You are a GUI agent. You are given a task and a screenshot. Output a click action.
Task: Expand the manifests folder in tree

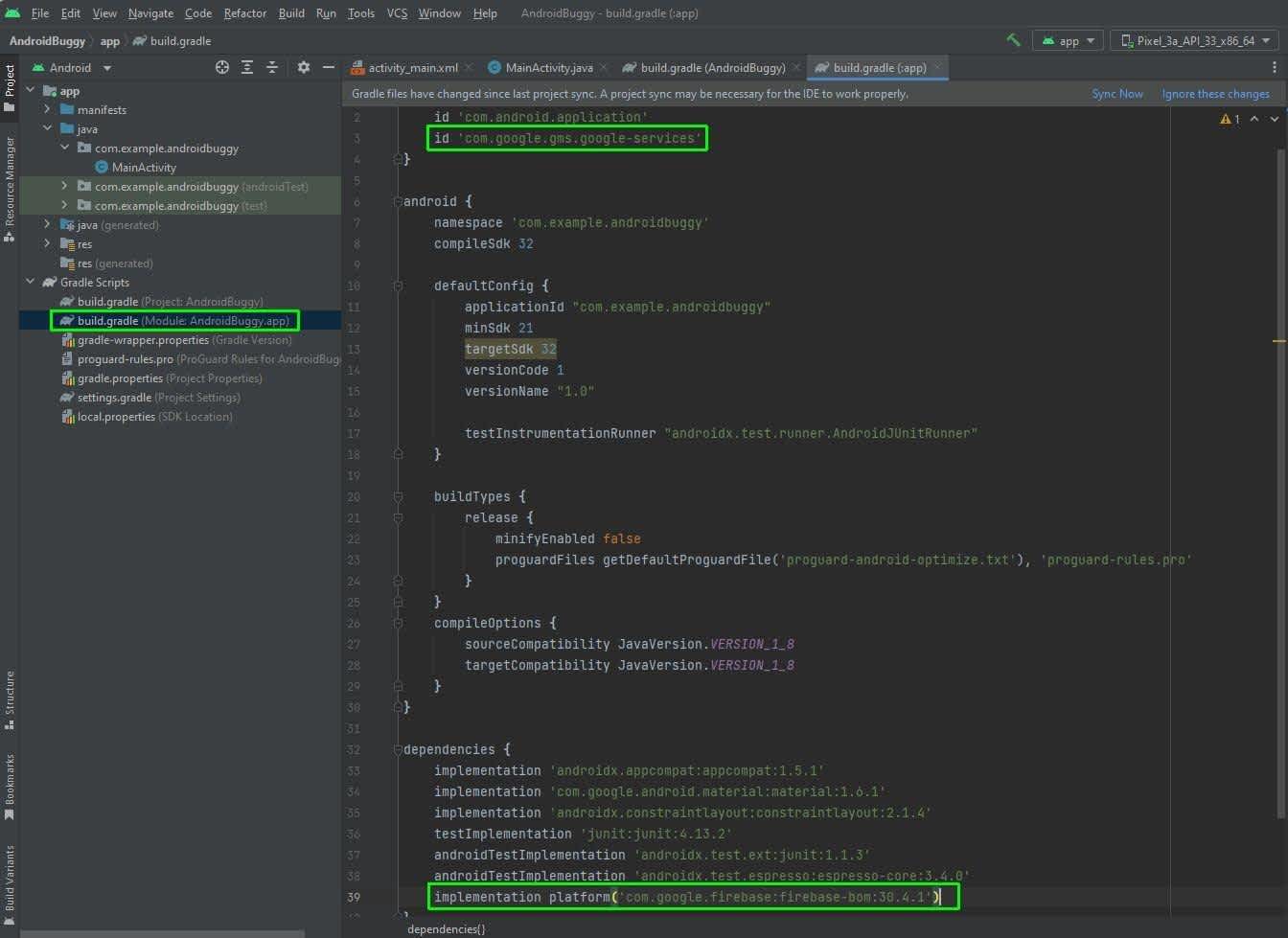(x=47, y=110)
